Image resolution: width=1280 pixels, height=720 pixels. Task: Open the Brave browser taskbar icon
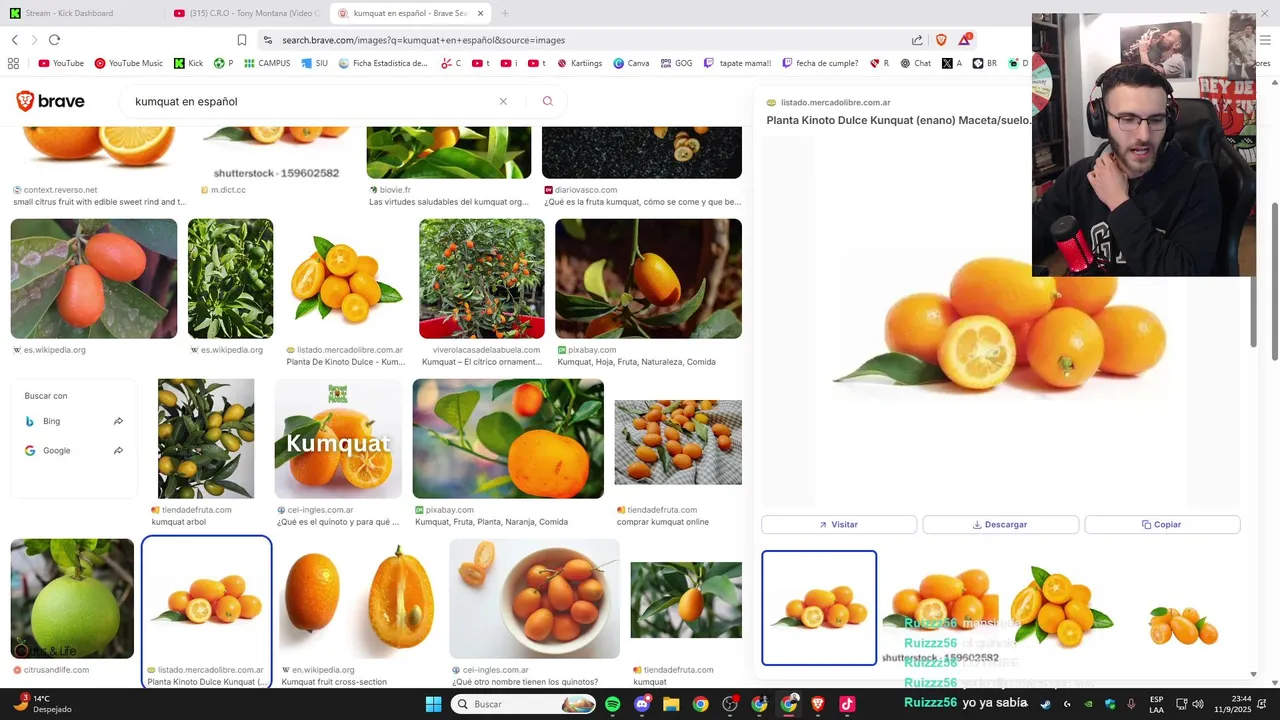click(818, 704)
